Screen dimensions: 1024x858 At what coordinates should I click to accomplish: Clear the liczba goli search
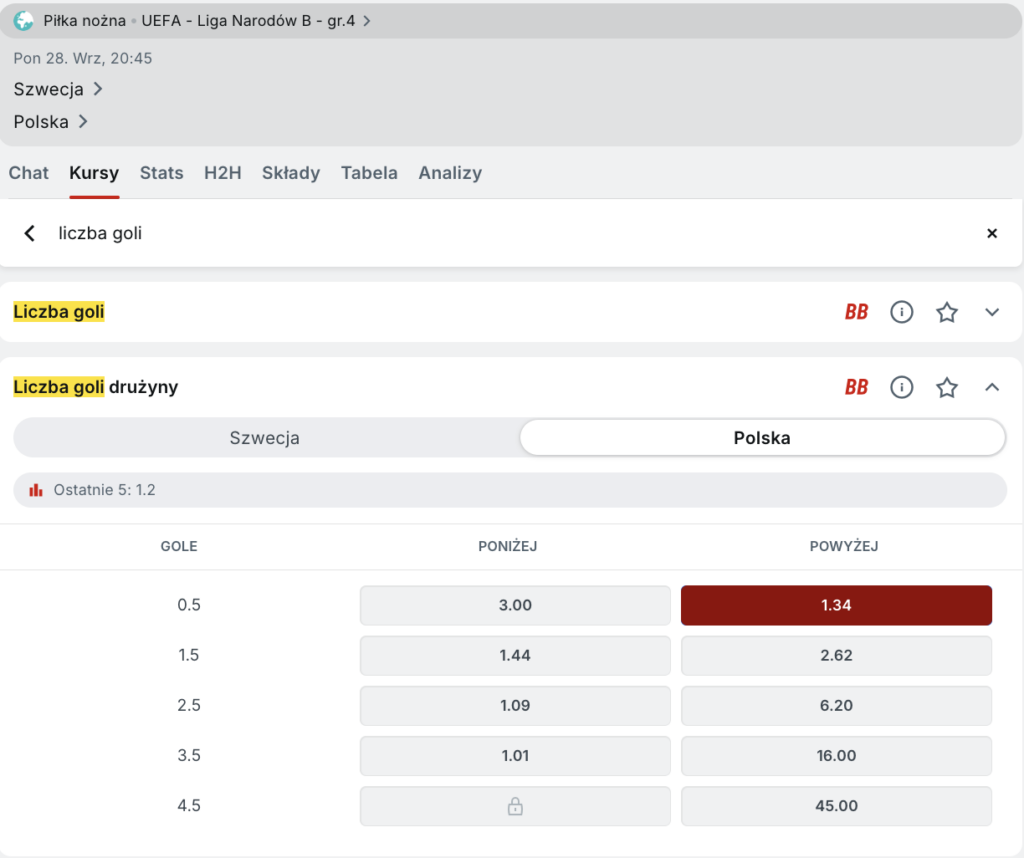pyautogui.click(x=992, y=233)
